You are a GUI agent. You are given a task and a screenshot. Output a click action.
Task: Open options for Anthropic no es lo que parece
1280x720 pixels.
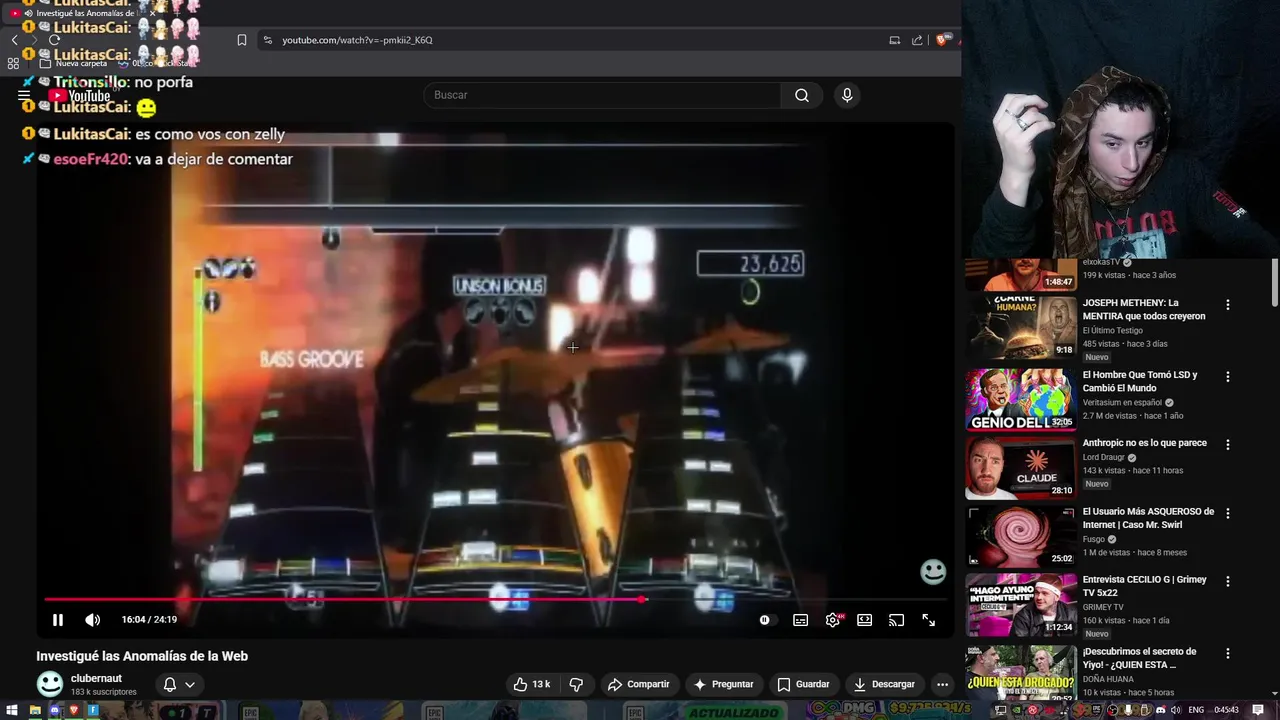point(1228,445)
